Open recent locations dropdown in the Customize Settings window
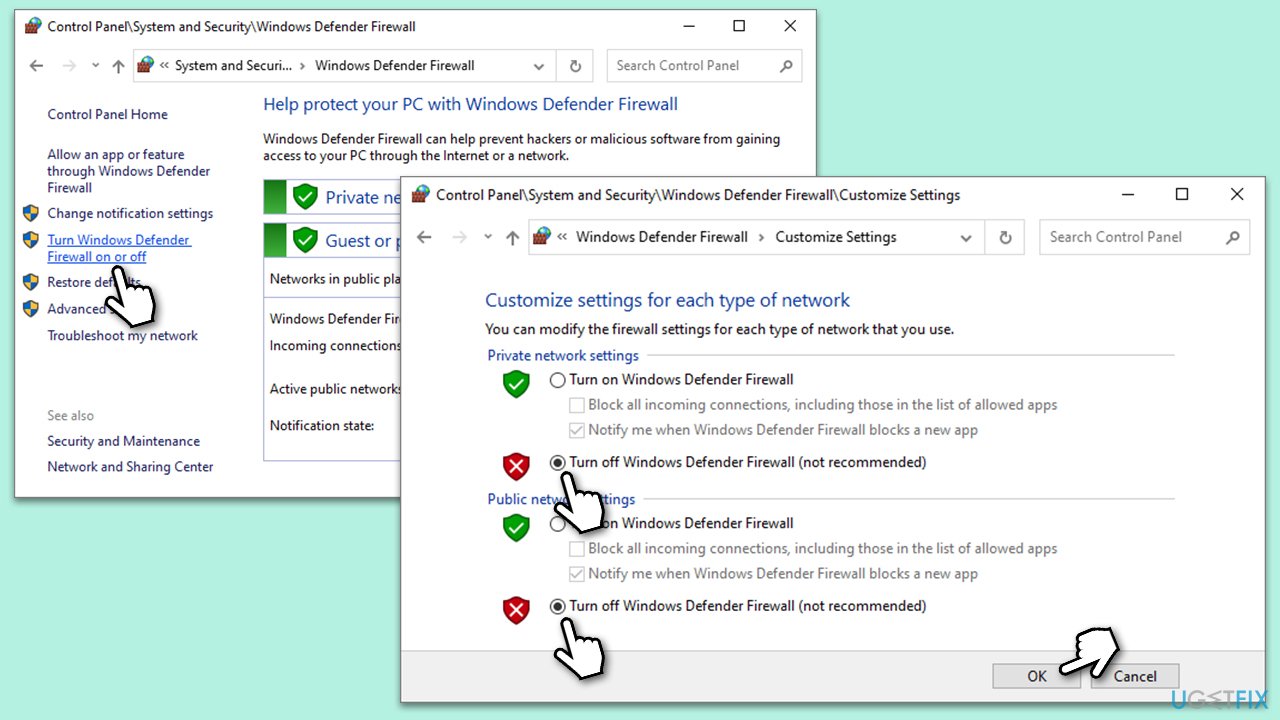 pyautogui.click(x=488, y=237)
